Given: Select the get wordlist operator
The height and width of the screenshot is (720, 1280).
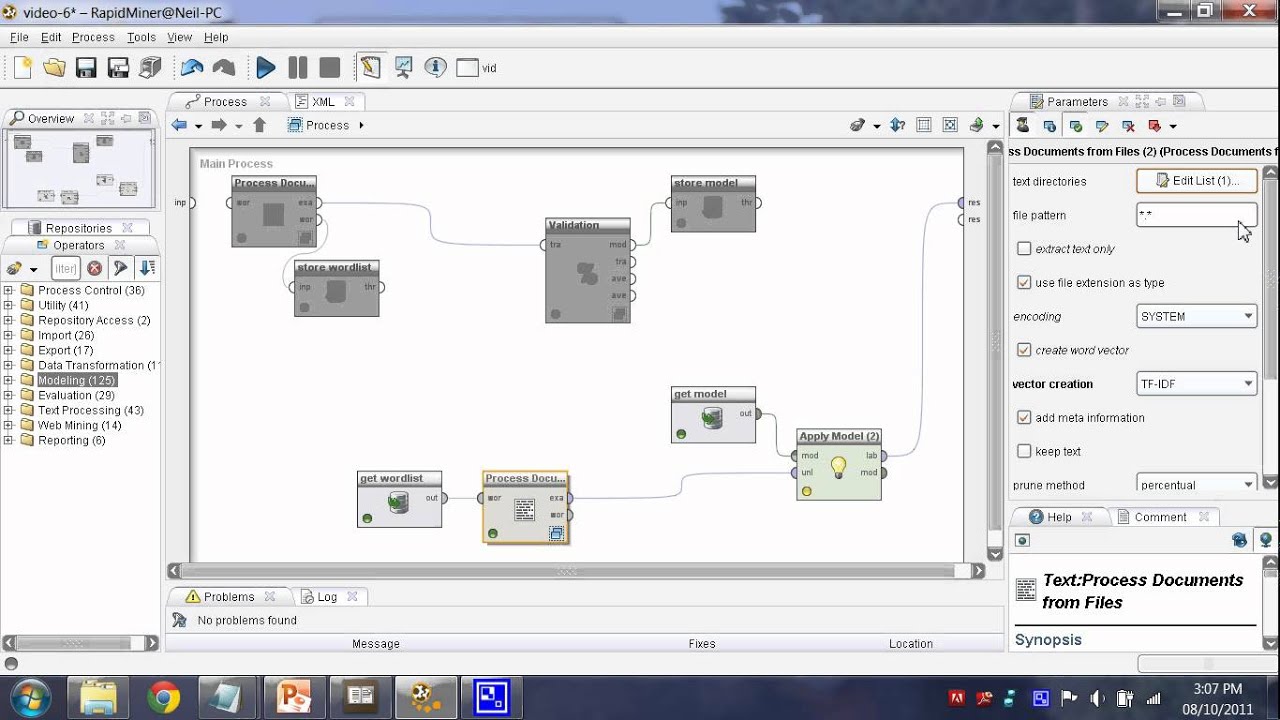Looking at the screenshot, I should point(399,499).
